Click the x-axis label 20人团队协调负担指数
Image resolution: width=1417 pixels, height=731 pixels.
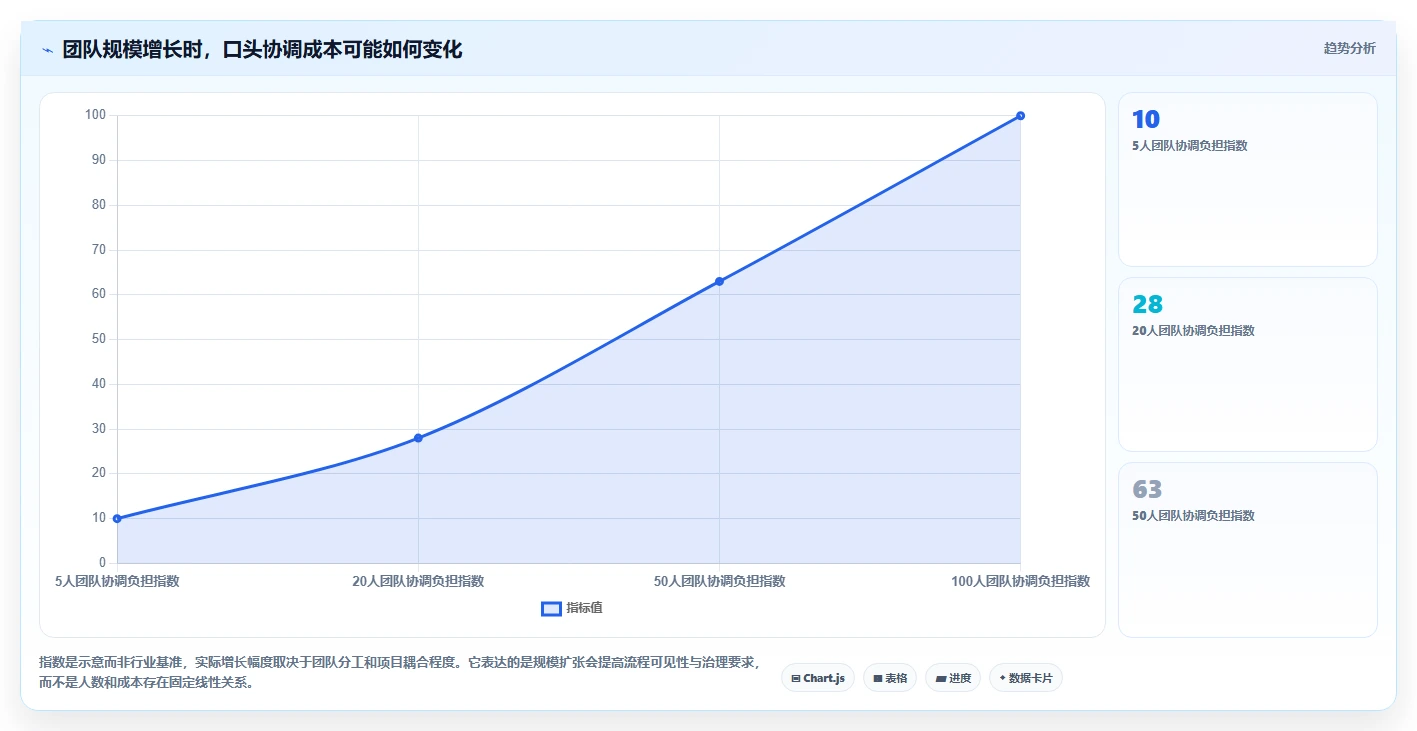point(418,581)
